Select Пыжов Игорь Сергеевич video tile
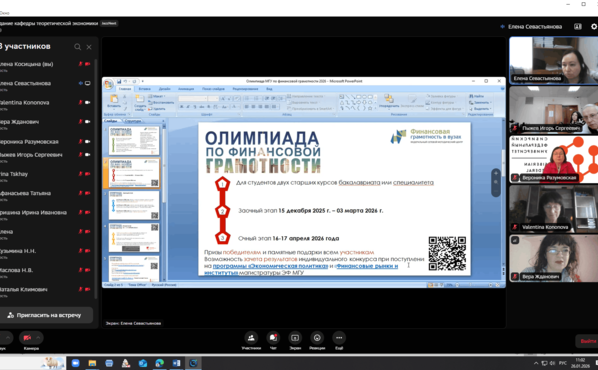The width and height of the screenshot is (598, 370). [x=554, y=110]
